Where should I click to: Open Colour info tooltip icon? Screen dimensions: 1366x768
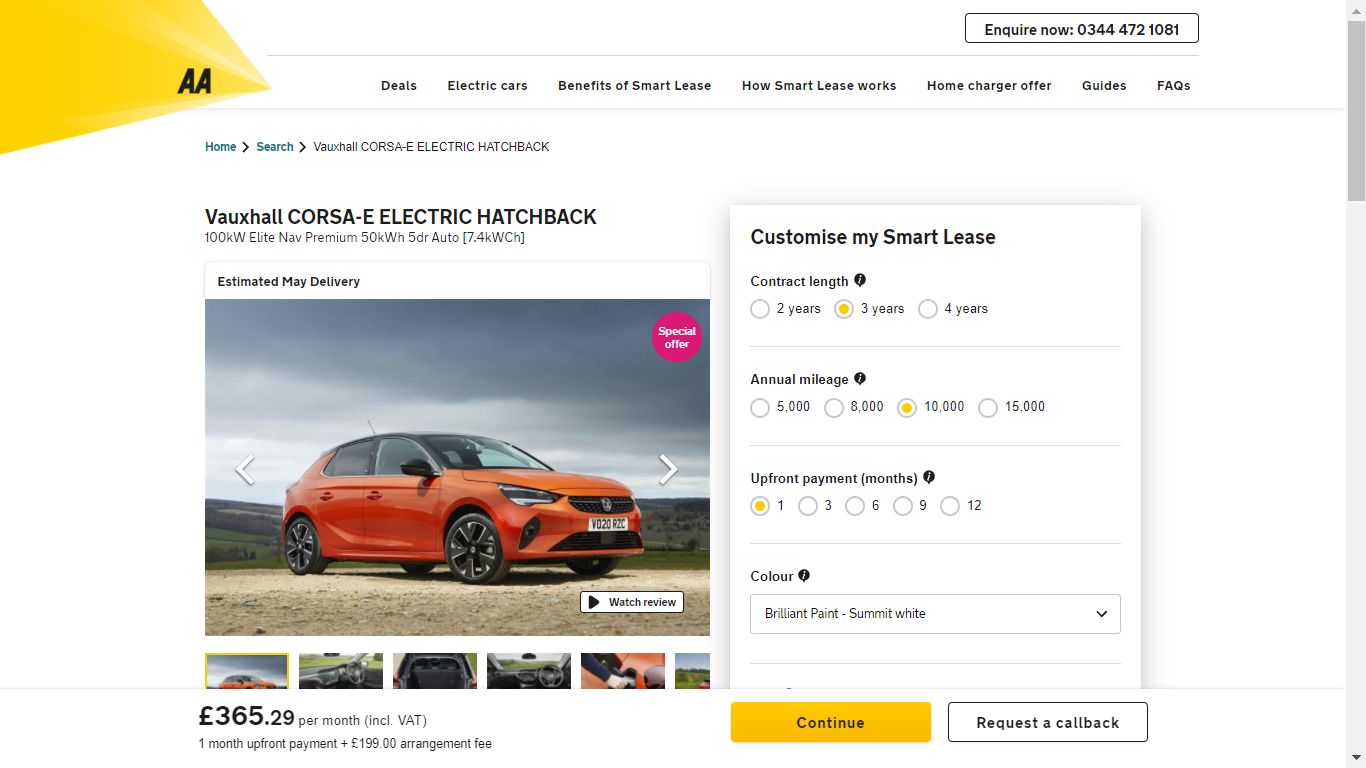click(x=804, y=576)
